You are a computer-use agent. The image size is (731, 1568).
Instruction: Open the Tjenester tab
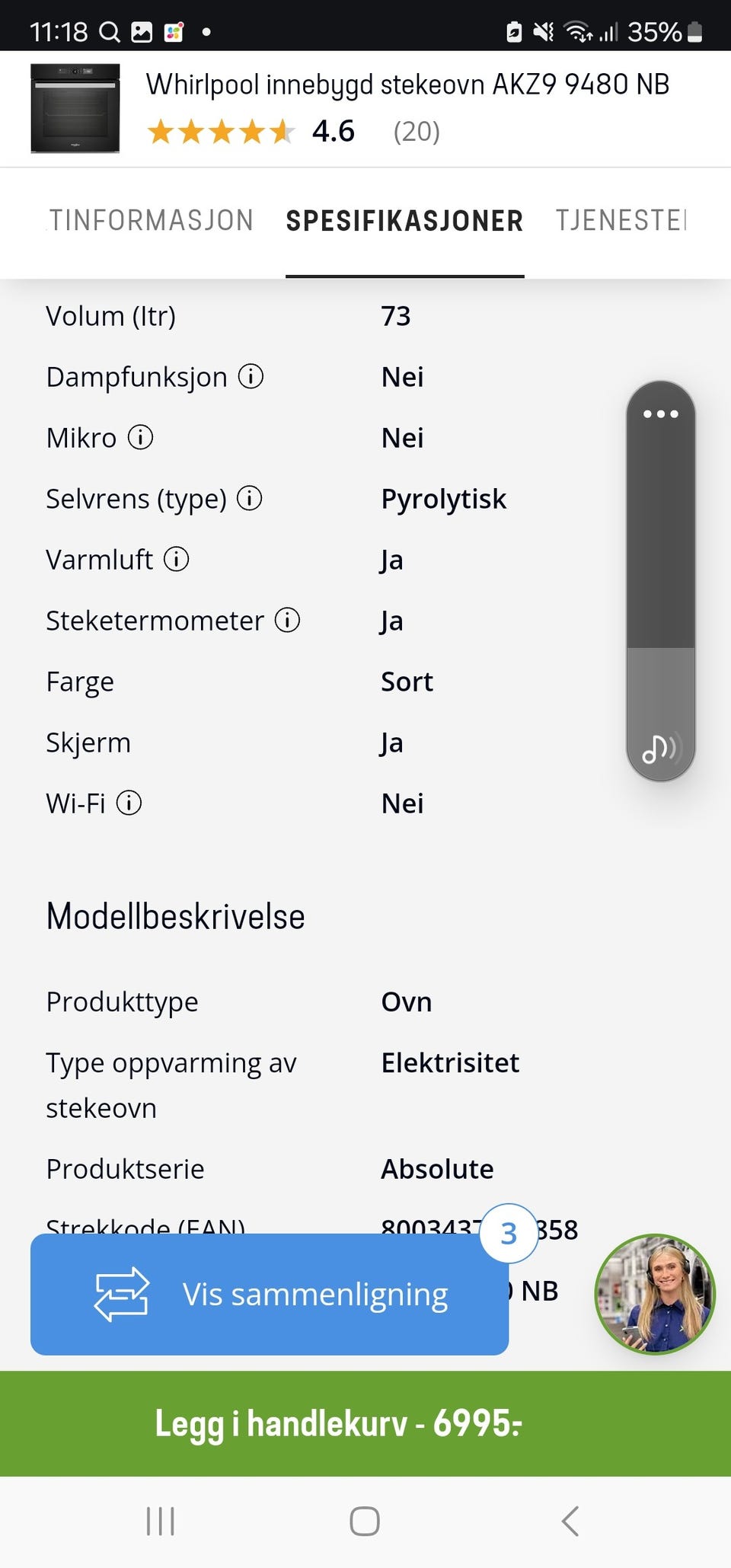621,221
